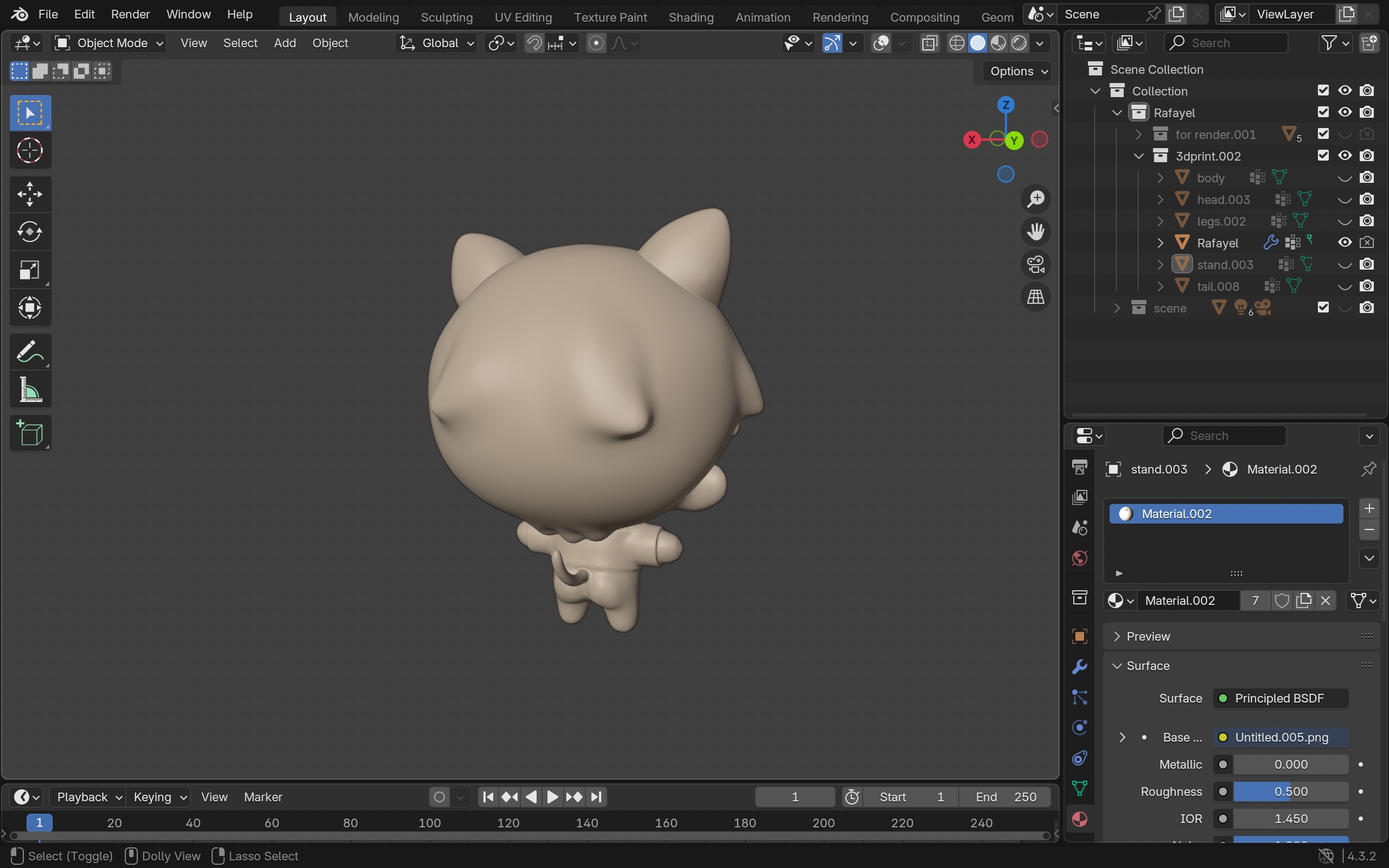This screenshot has height=868, width=1389.
Task: Open the Keying dropdown in timeline
Action: click(x=160, y=797)
